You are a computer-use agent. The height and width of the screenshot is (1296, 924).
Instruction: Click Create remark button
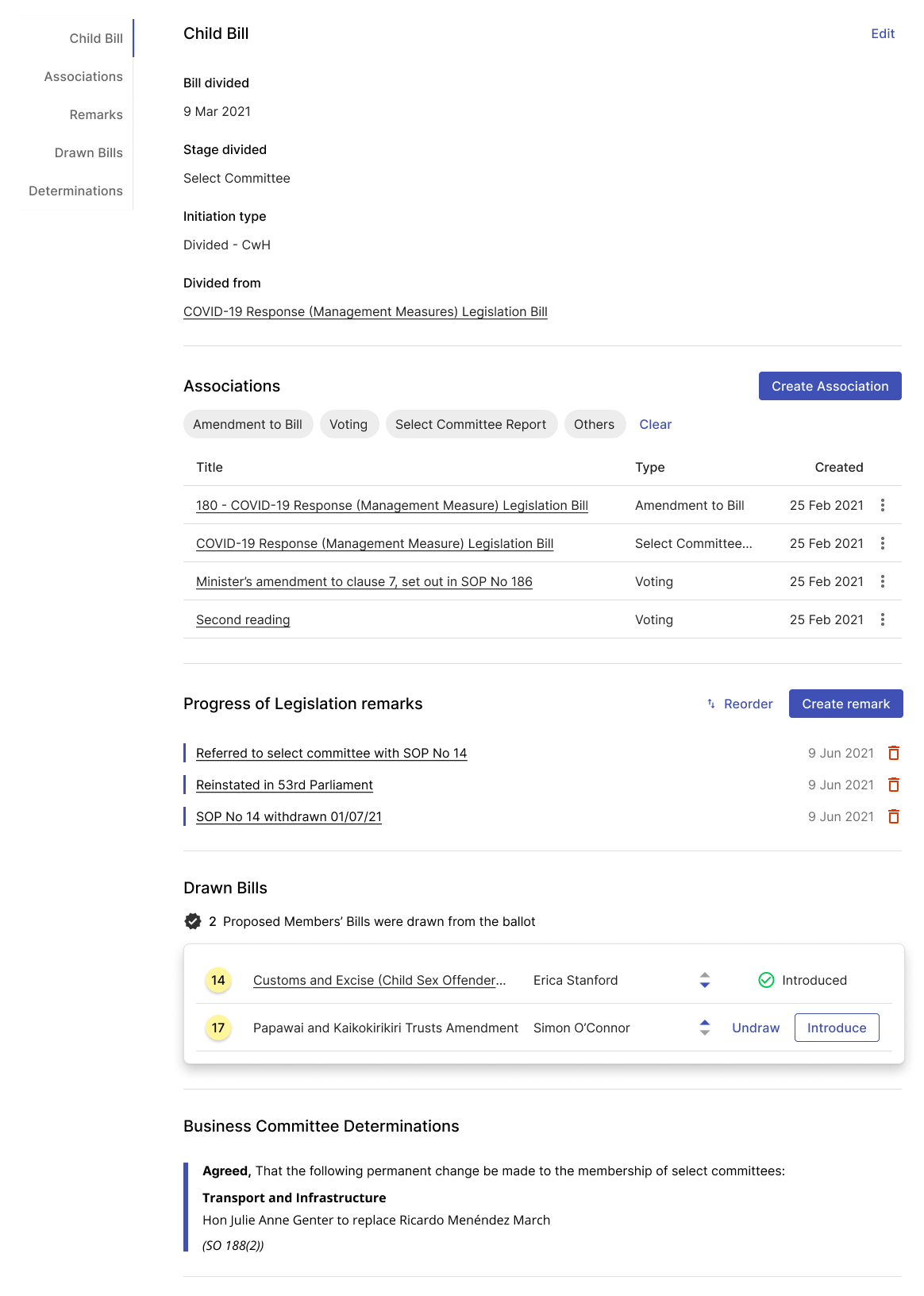click(x=846, y=704)
